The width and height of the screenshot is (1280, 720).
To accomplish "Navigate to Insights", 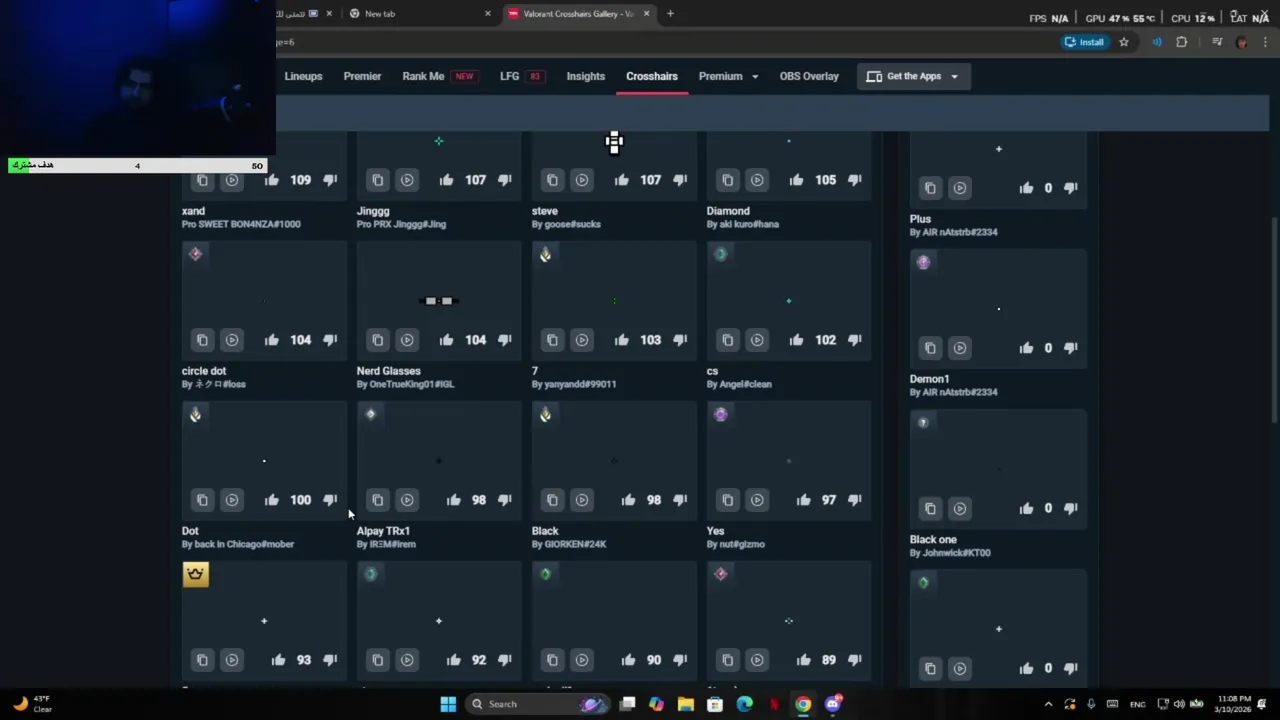I will click(x=585, y=76).
